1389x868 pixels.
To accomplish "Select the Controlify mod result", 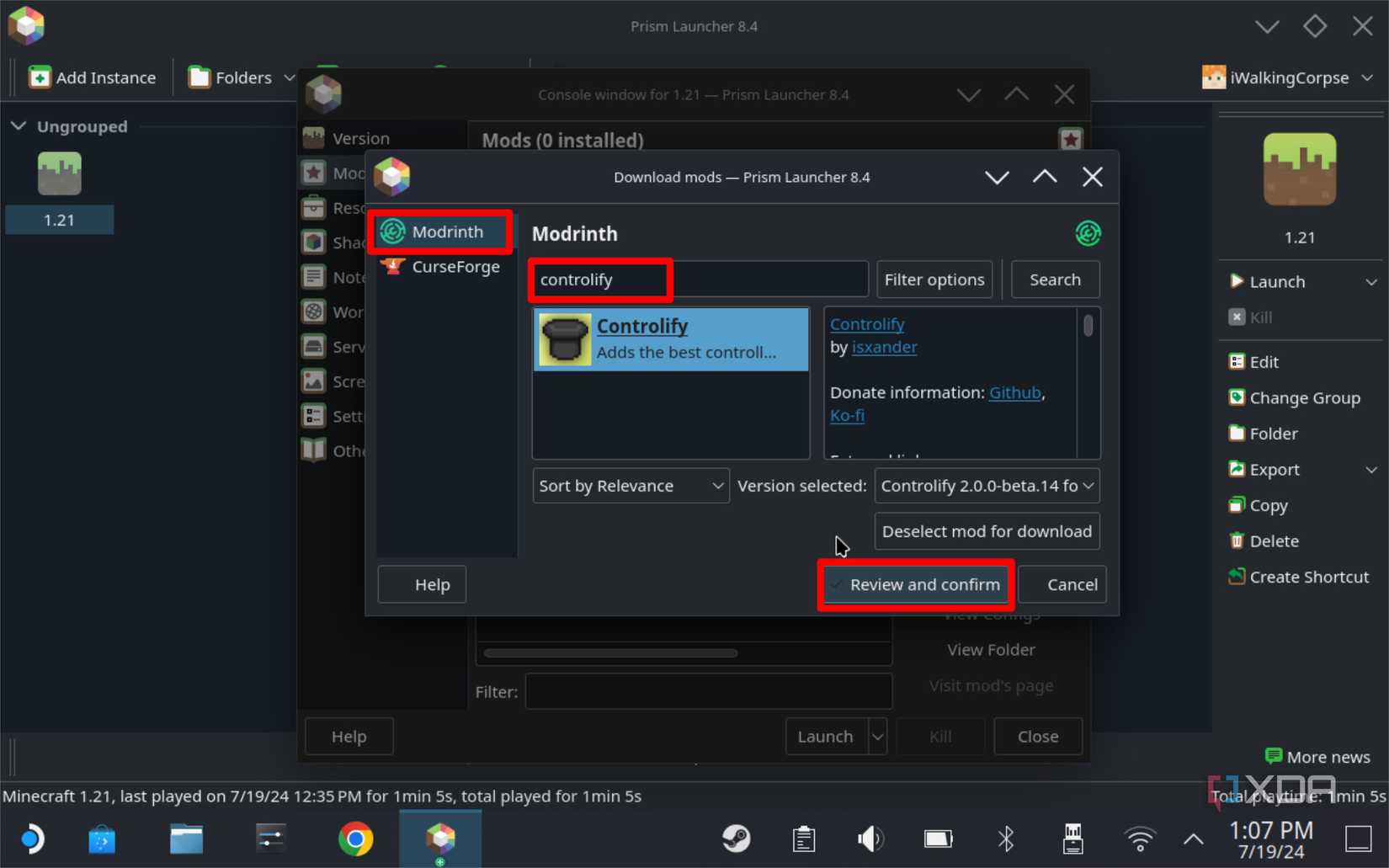I will pyautogui.click(x=671, y=339).
